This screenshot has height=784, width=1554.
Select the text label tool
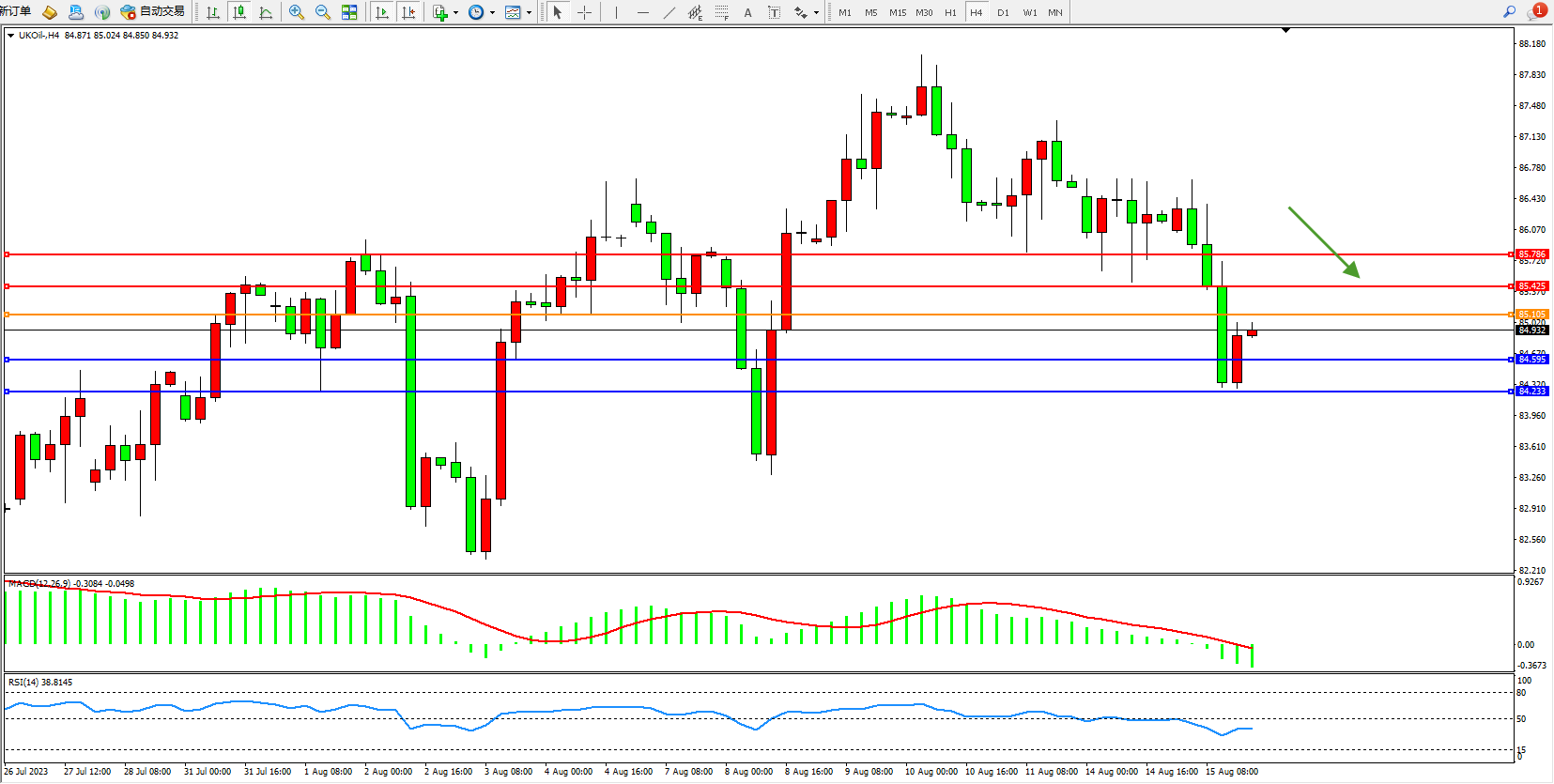point(747,12)
